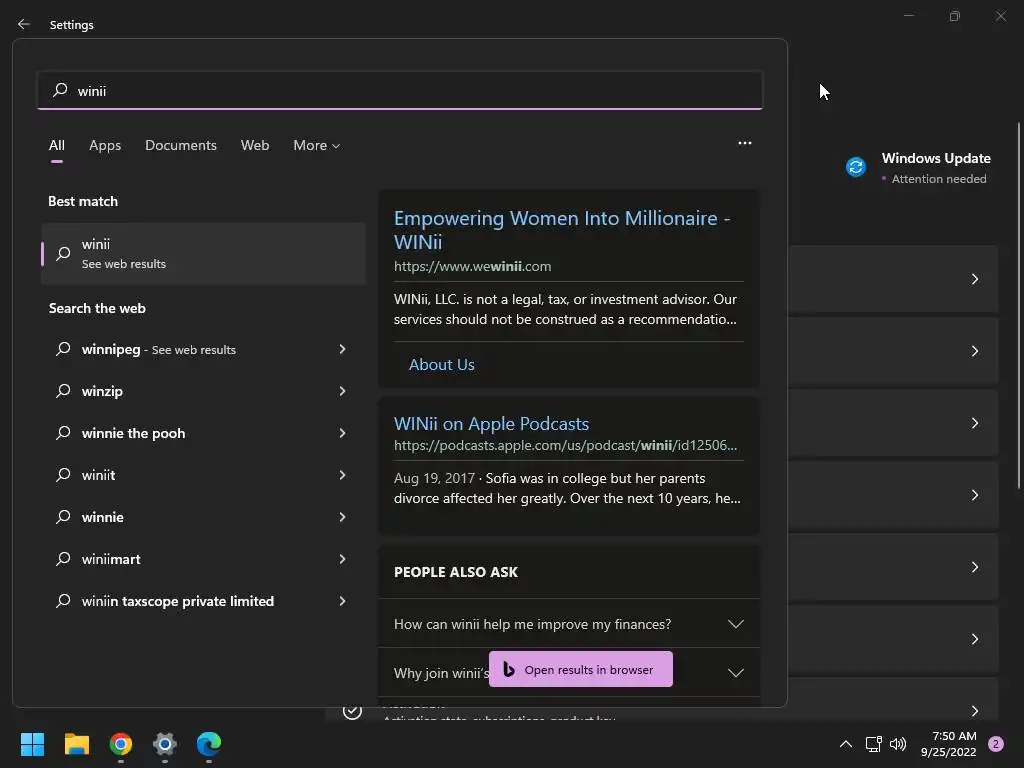1024x768 pixels.
Task: Expand winnie the pooh suggestion arrow
Action: (x=342, y=433)
